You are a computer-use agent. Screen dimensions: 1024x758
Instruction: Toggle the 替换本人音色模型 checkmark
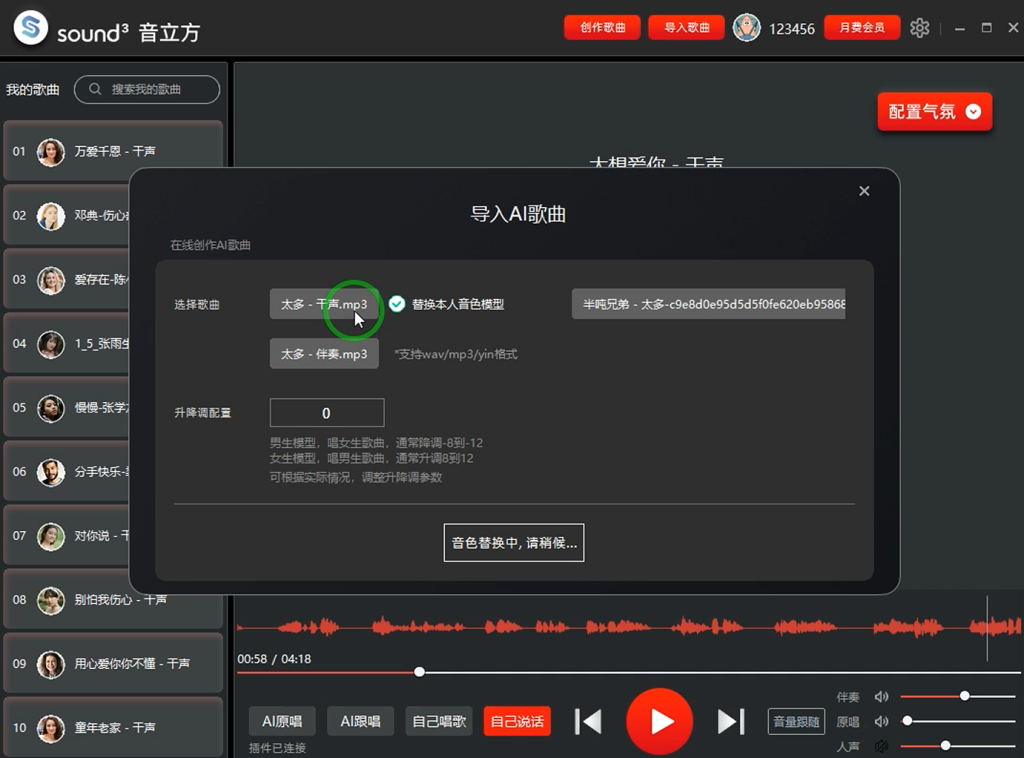tap(399, 304)
